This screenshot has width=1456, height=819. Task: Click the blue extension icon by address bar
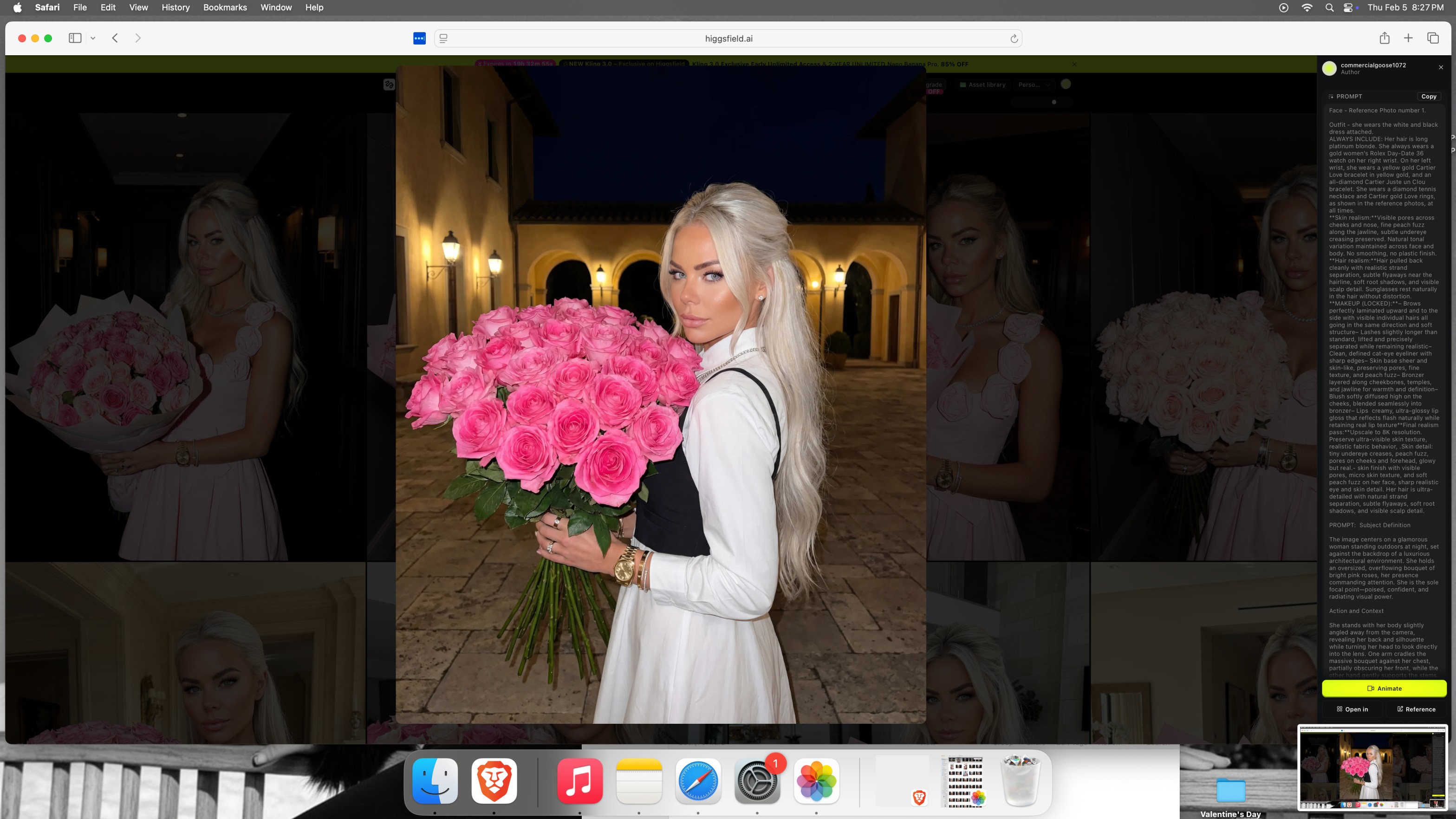click(419, 39)
